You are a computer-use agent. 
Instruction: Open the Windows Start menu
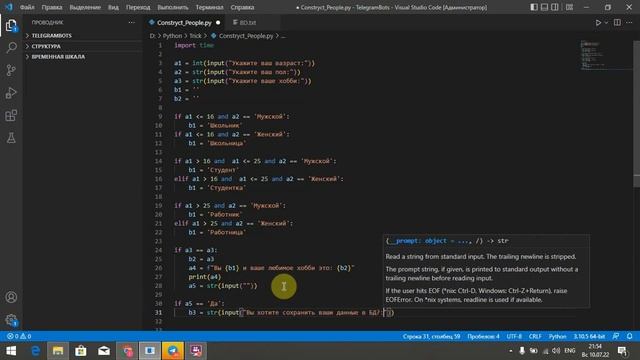(11, 351)
